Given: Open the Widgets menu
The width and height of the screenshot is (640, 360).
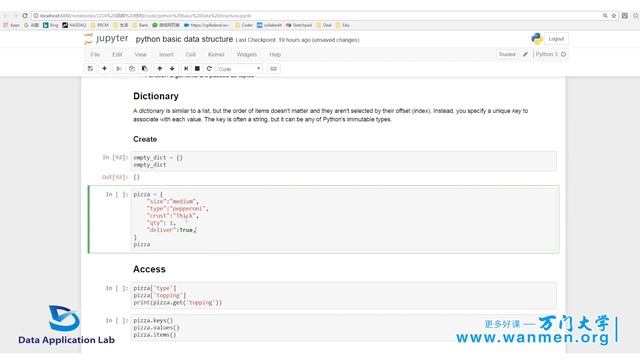Looking at the screenshot, I should 247,54.
